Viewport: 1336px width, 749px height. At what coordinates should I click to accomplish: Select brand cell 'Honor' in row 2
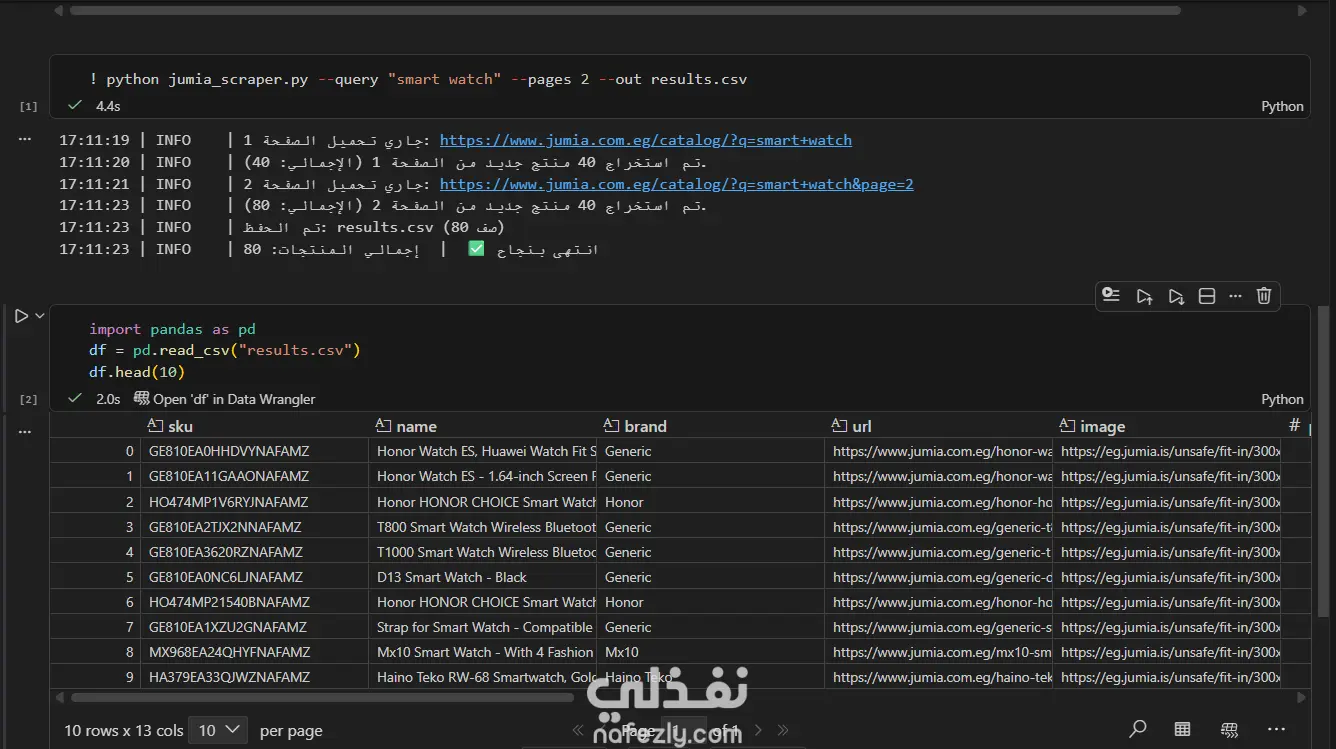[x=710, y=502]
